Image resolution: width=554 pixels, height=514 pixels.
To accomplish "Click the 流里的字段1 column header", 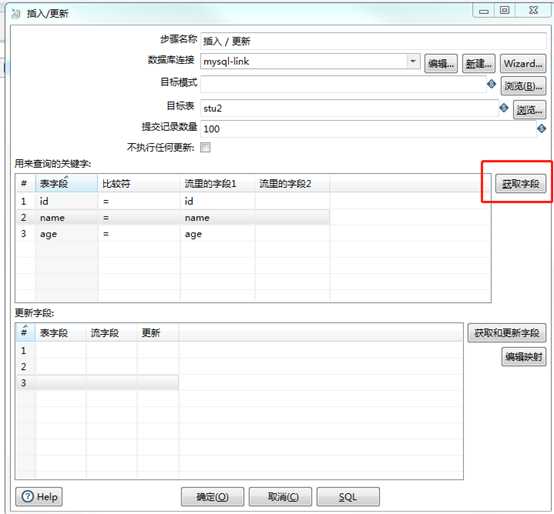I will (218, 184).
